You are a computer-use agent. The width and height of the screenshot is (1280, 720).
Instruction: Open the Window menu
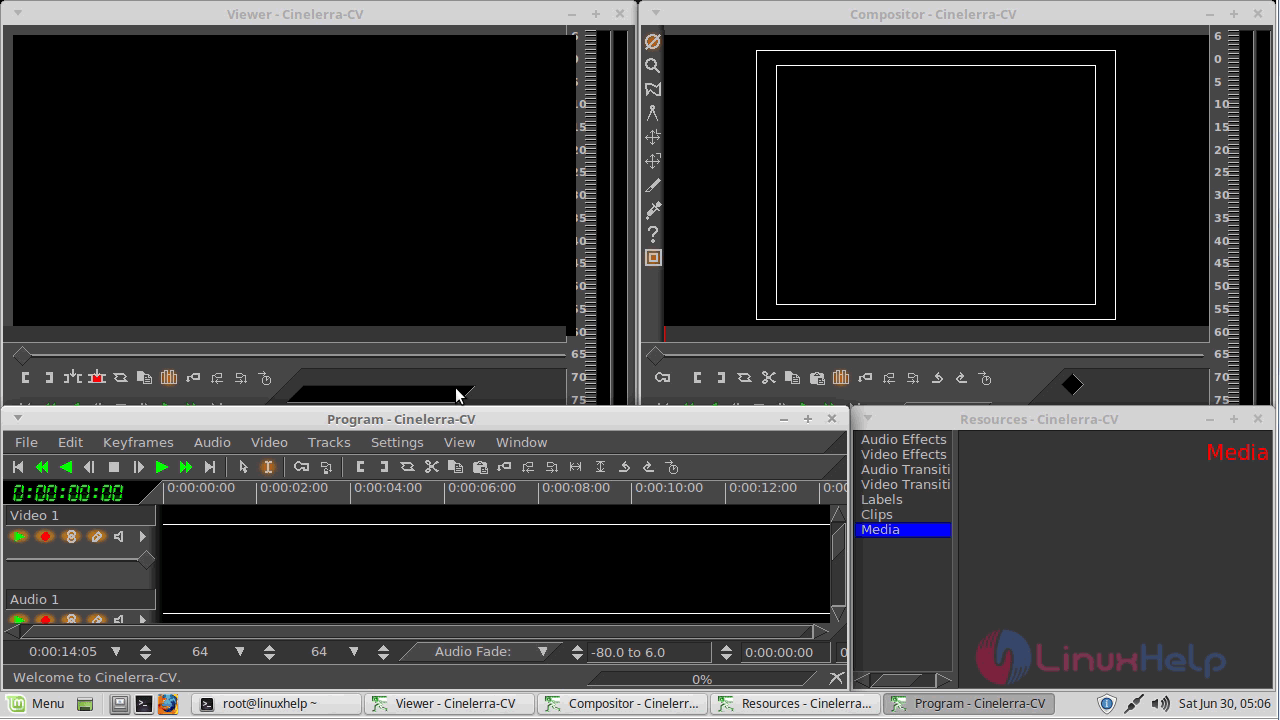522,442
